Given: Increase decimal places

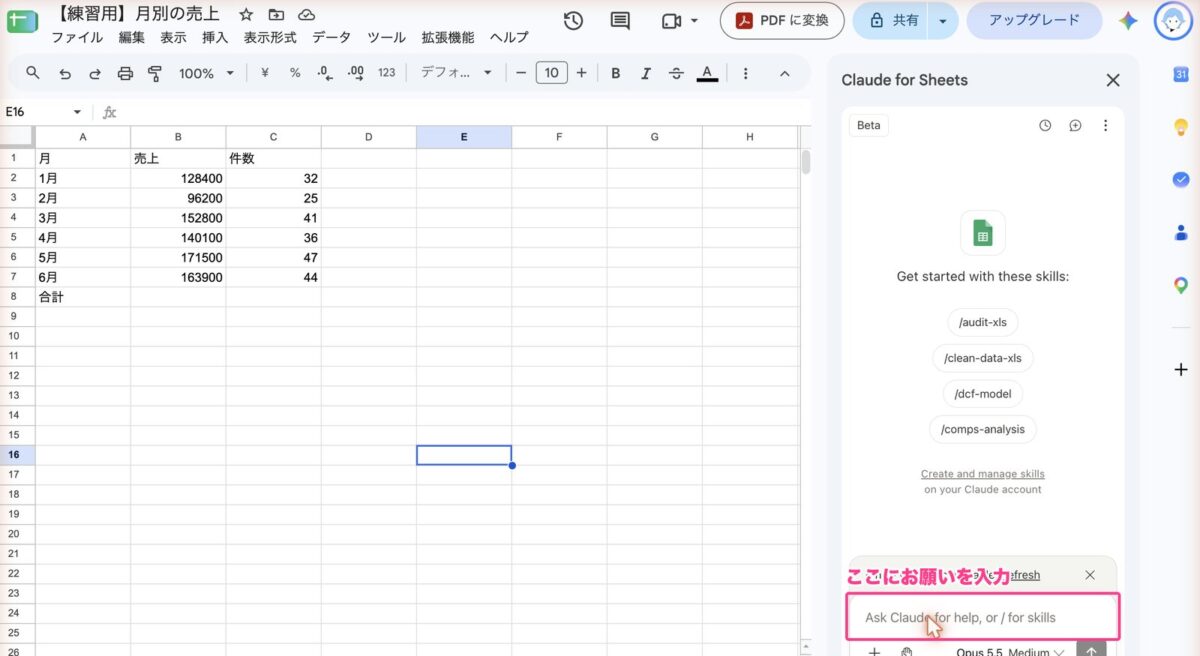Looking at the screenshot, I should point(355,73).
